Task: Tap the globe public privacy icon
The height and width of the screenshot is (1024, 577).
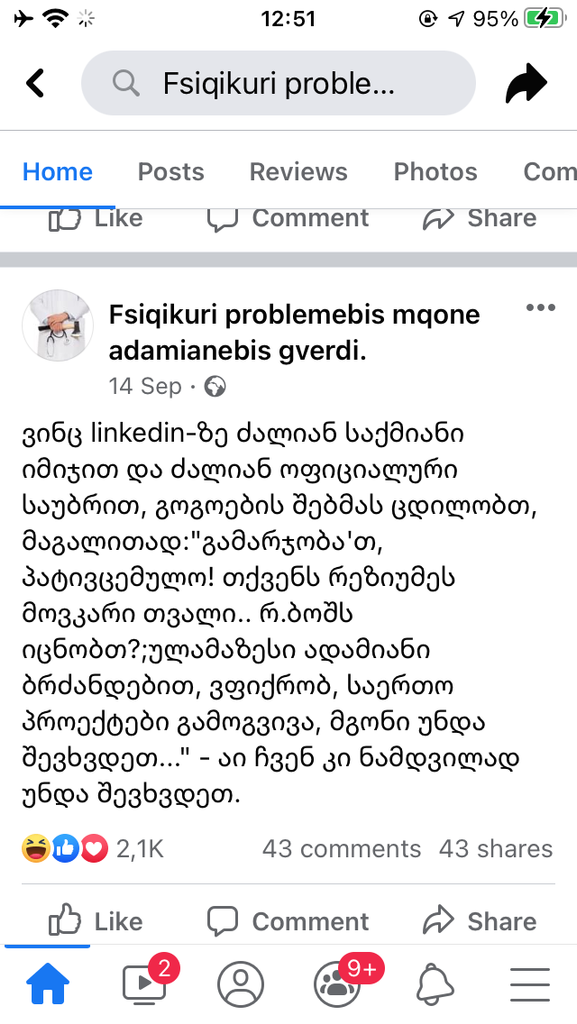Action: pyautogui.click(x=215, y=386)
